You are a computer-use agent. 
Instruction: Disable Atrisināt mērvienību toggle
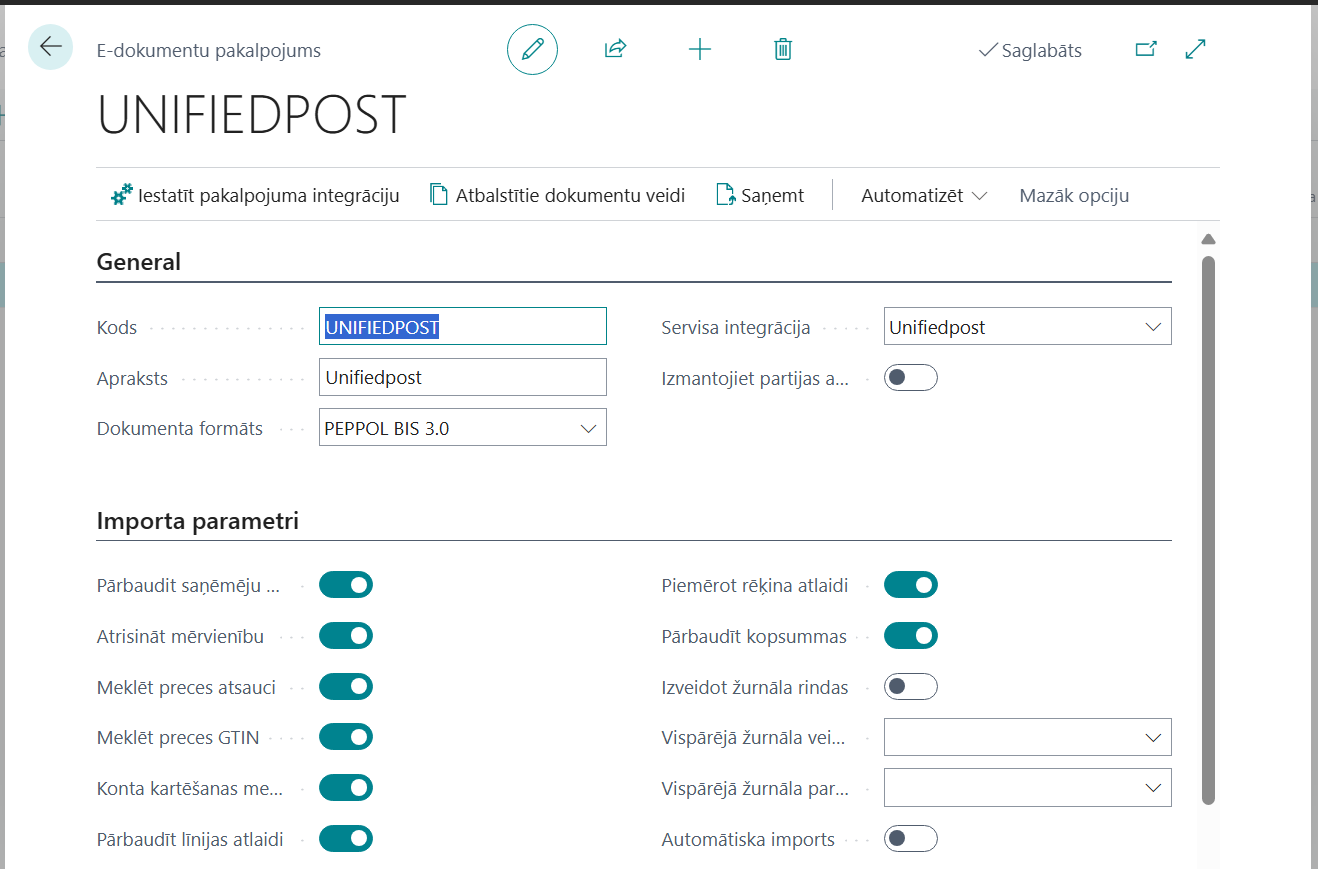tap(346, 636)
